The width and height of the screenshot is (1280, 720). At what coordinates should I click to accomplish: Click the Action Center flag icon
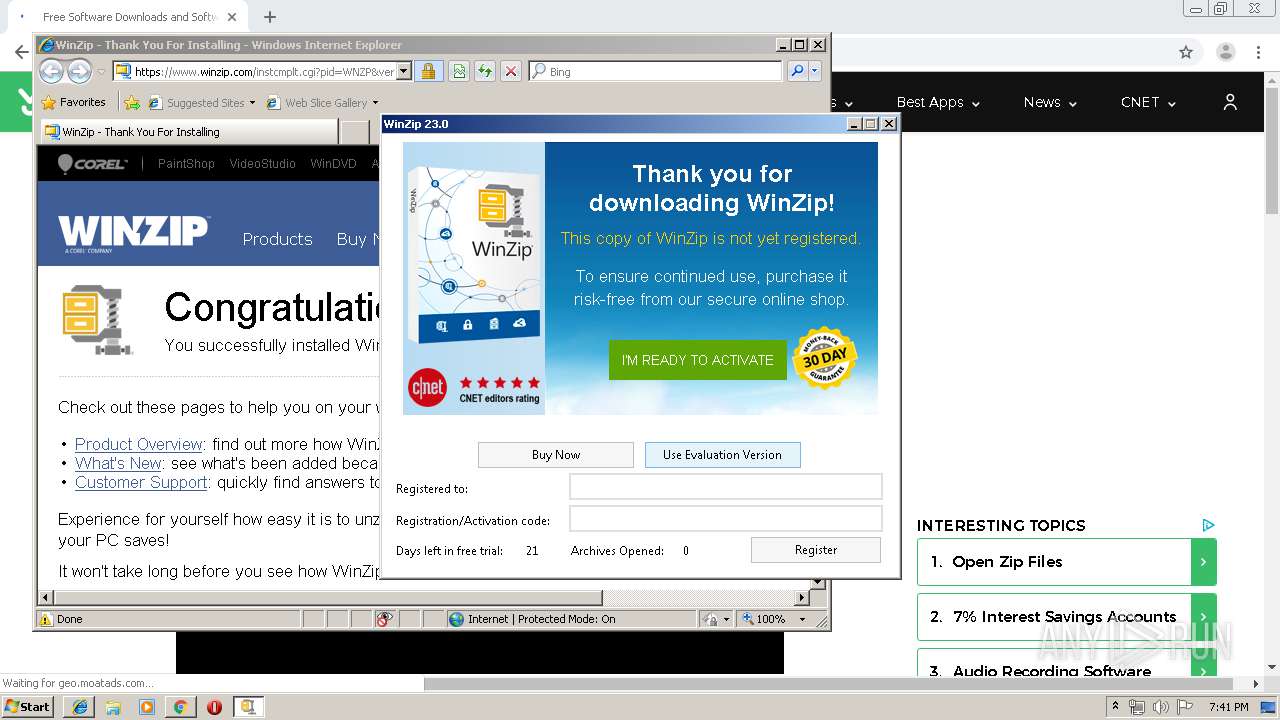(x=1185, y=707)
